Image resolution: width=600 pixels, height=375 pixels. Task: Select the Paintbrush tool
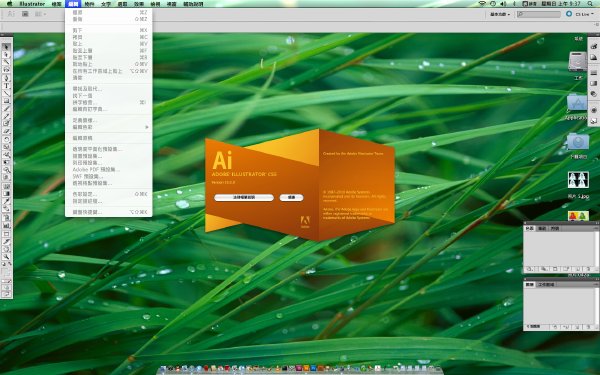[x=6, y=109]
